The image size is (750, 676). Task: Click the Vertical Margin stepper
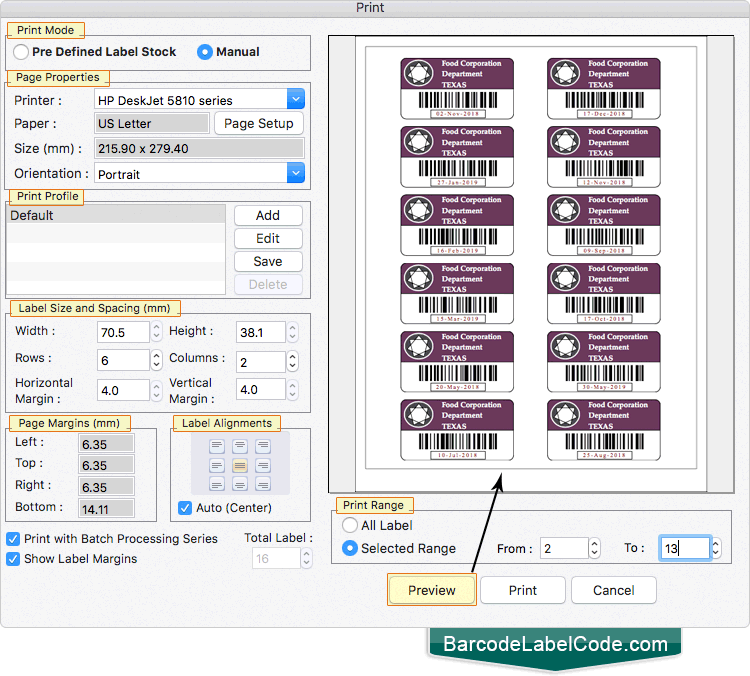pyautogui.click(x=292, y=389)
